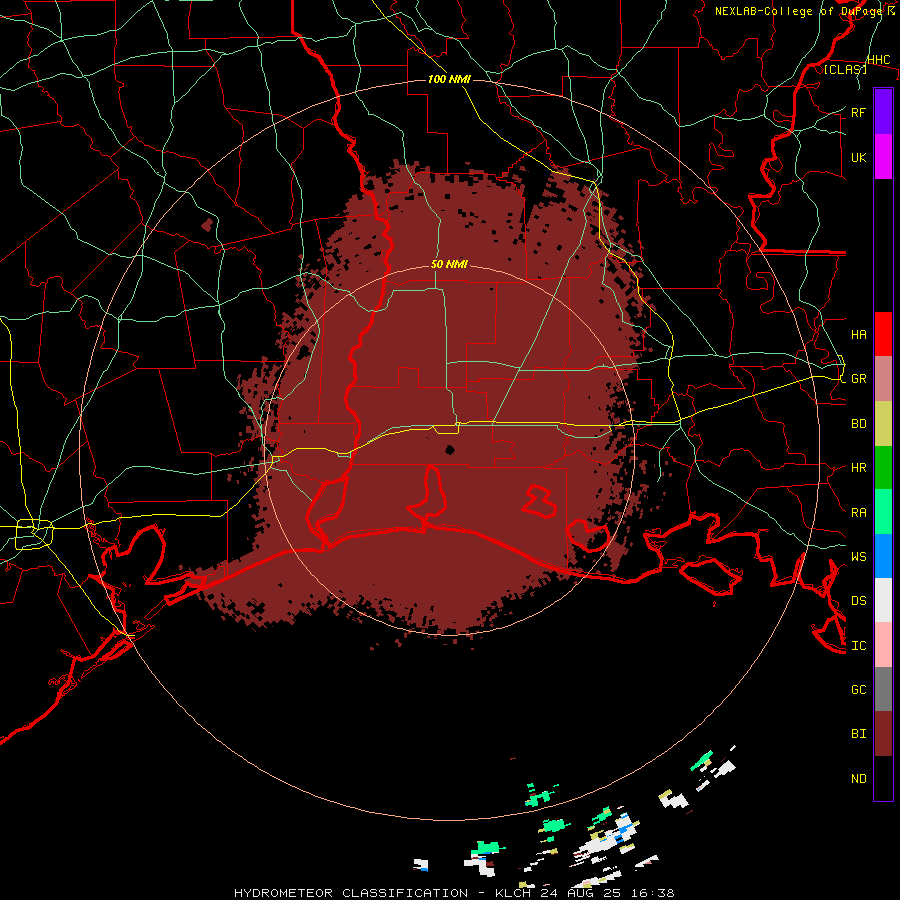Click the WS blue legend swatch

883,556
